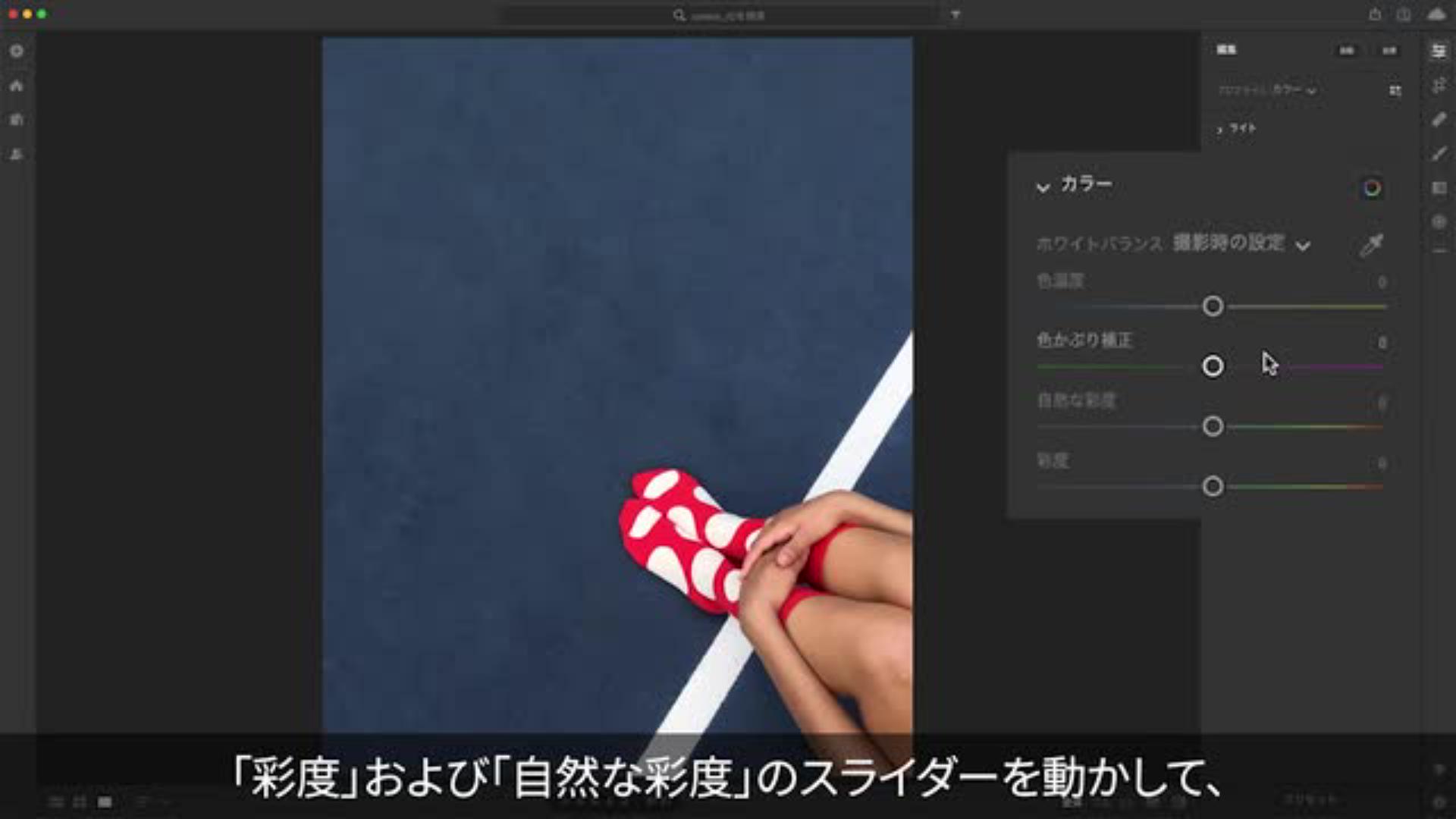The height and width of the screenshot is (819, 1456).
Task: Open the Edit sliders panel icon
Action: (1439, 51)
